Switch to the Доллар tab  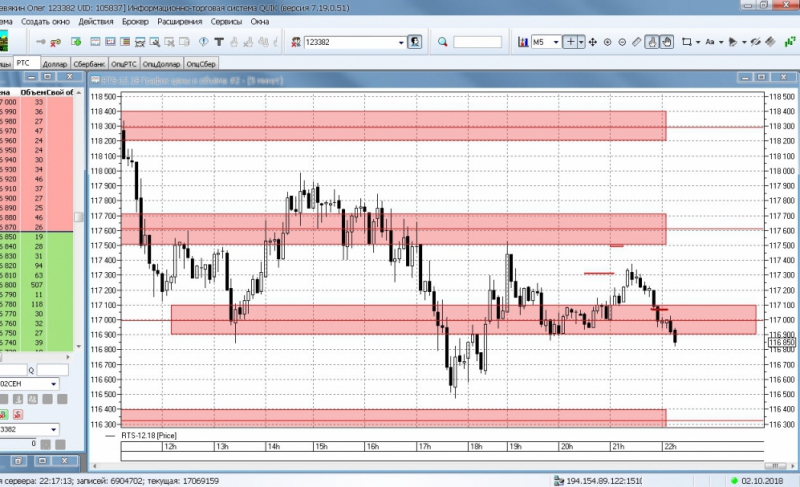click(55, 64)
